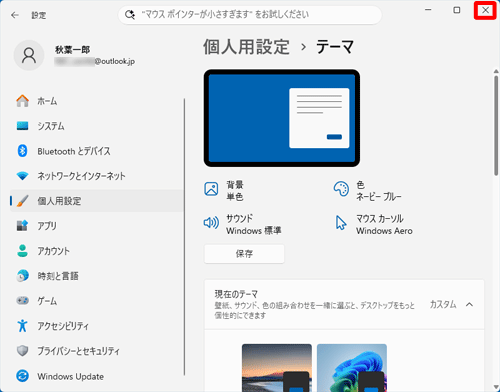Collapse the 現在のテーマ section chevron
Image resolution: width=500 pixels, height=392 pixels.
pyautogui.click(x=469, y=304)
